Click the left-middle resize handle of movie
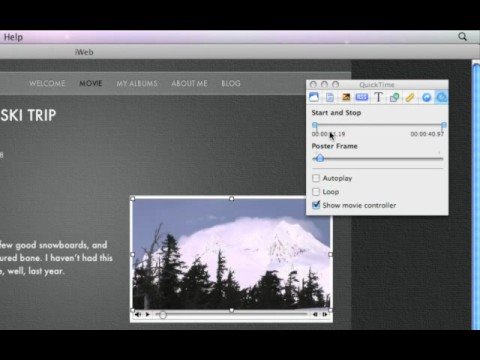480x360 pixels. coord(132,254)
